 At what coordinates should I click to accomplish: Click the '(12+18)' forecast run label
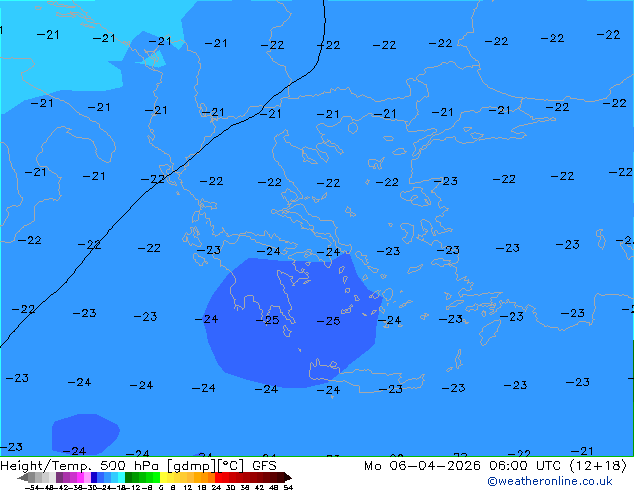pyautogui.click(x=598, y=466)
